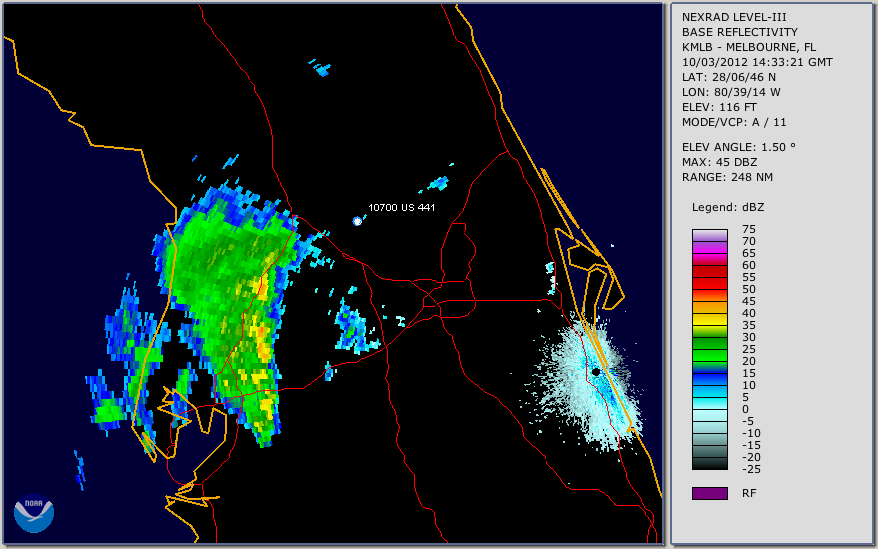This screenshot has width=878, height=549.
Task: Click the '40' legend value
Action: tap(749, 313)
